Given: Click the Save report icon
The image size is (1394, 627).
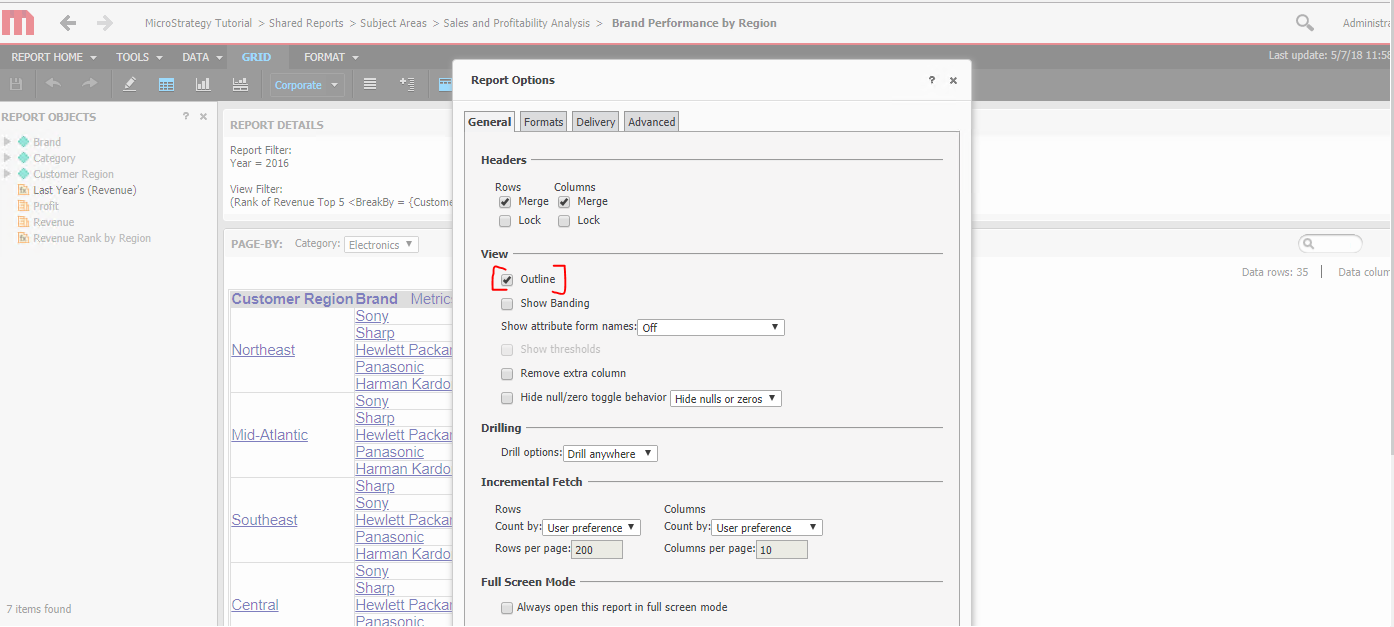Looking at the screenshot, I should (15, 84).
